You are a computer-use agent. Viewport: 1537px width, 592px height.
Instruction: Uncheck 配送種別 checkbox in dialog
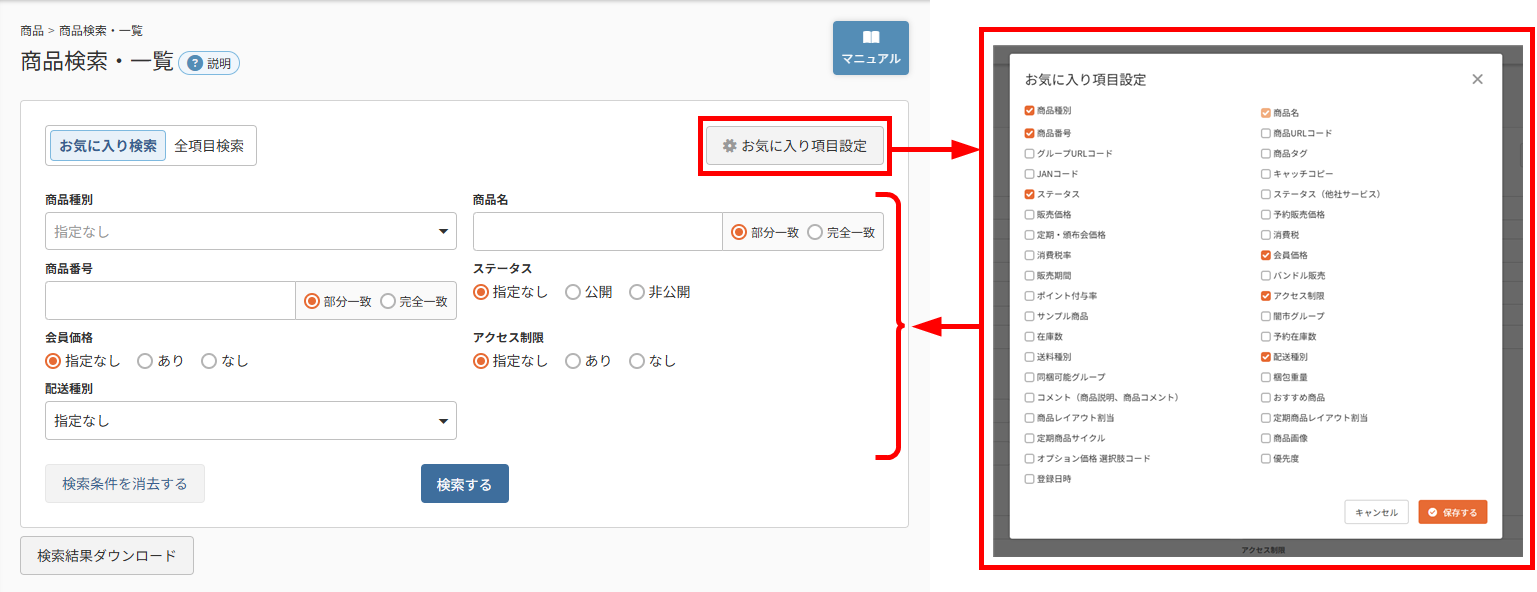coord(1266,357)
